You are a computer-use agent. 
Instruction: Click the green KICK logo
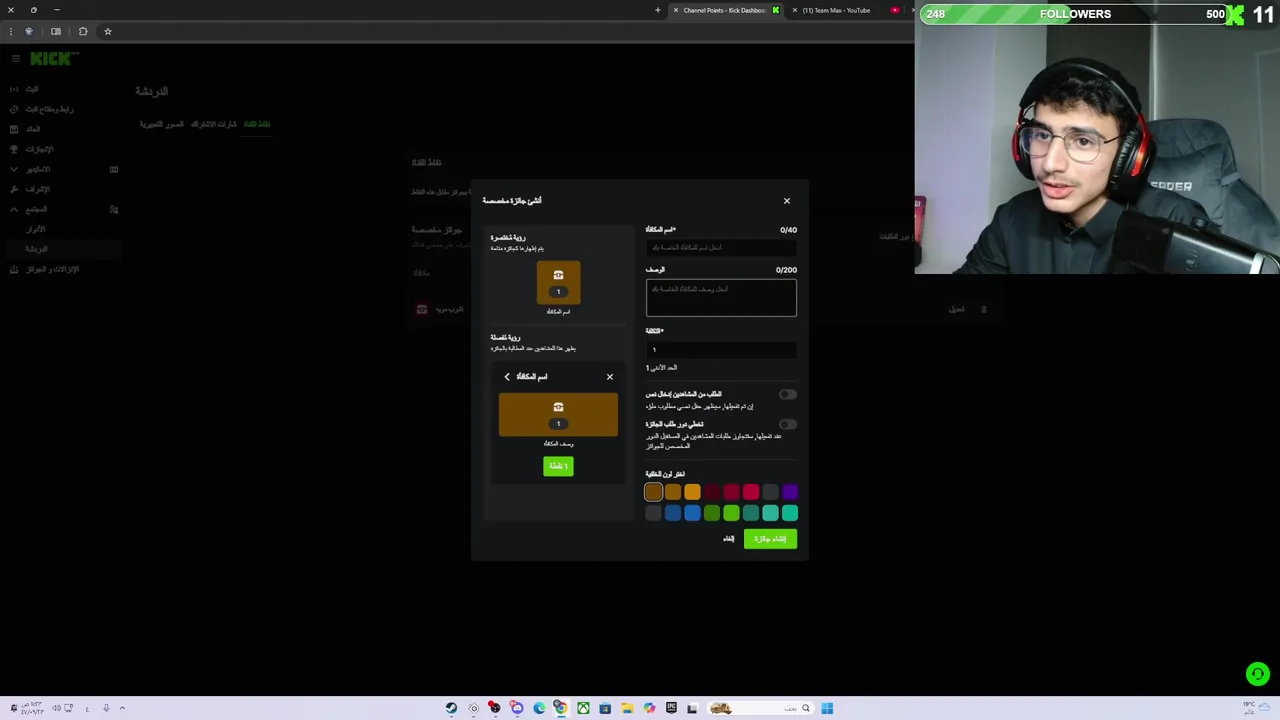point(50,59)
